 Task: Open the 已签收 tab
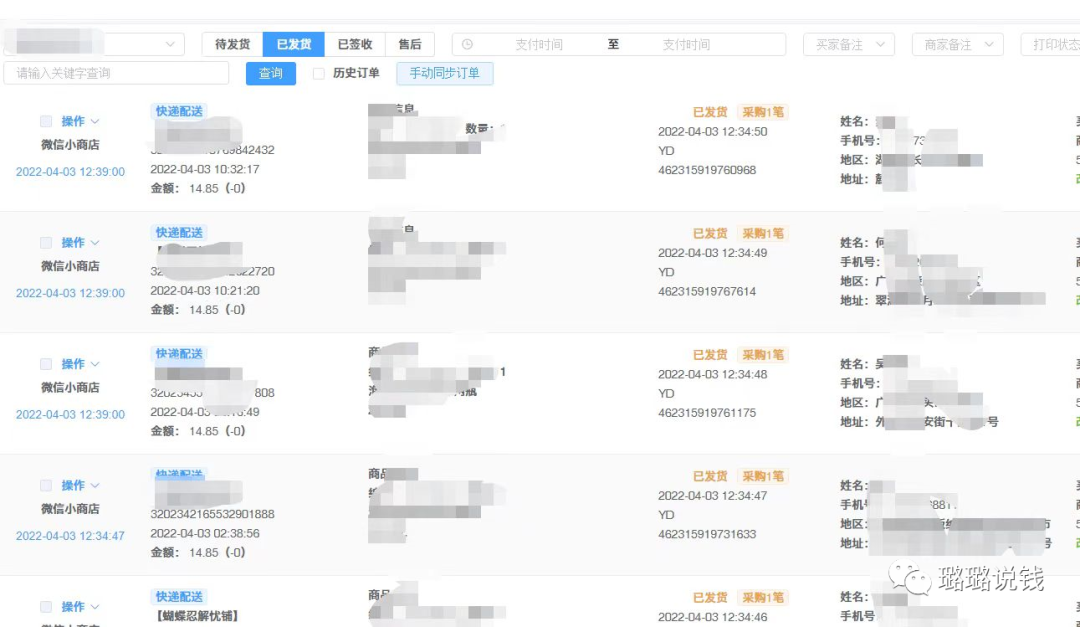tap(355, 44)
